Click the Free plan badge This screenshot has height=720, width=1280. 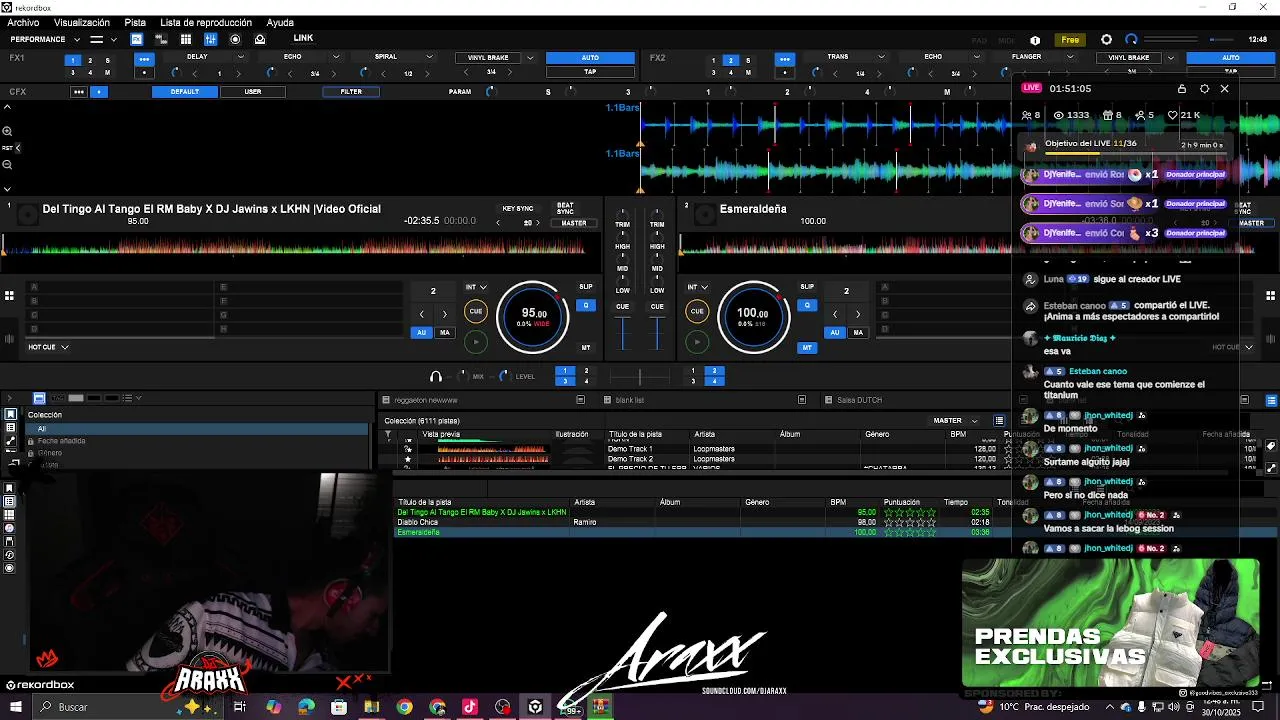pos(1070,40)
